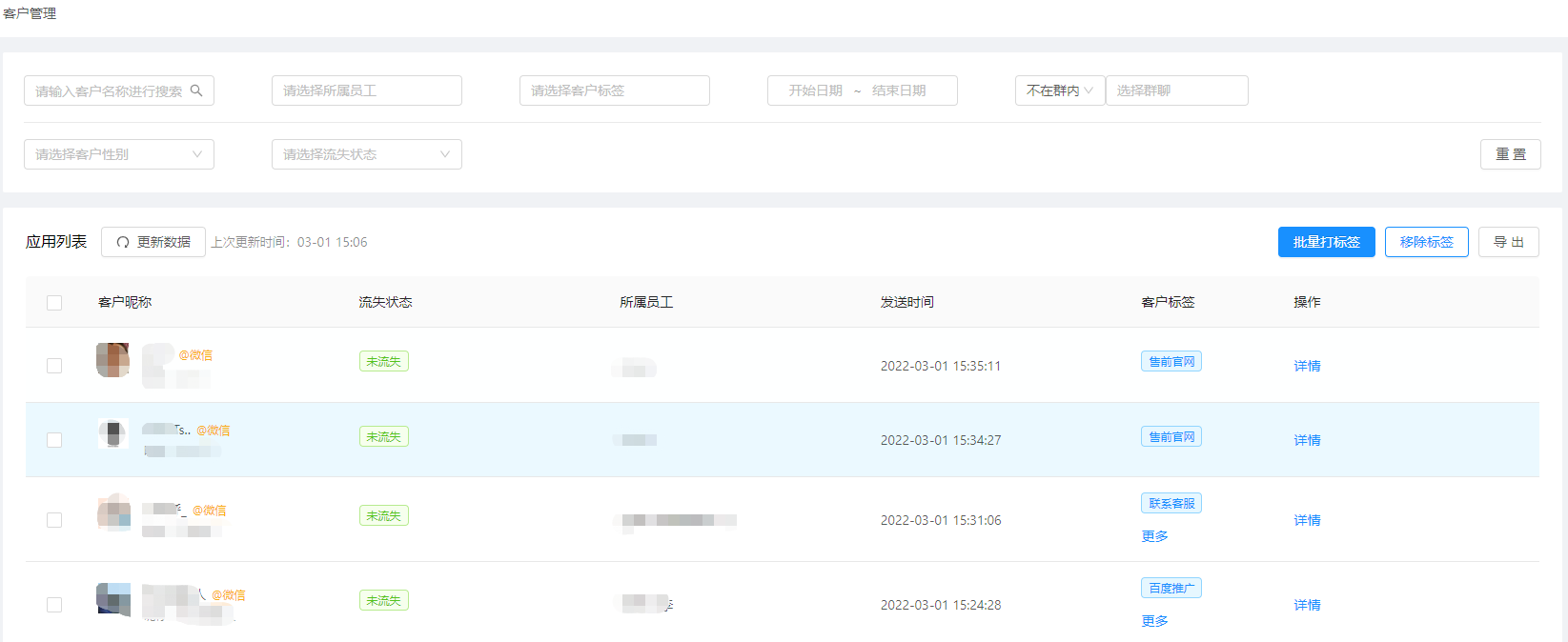Open the 不在群内 dropdown
This screenshot has width=1568, height=642.
coord(1060,90)
